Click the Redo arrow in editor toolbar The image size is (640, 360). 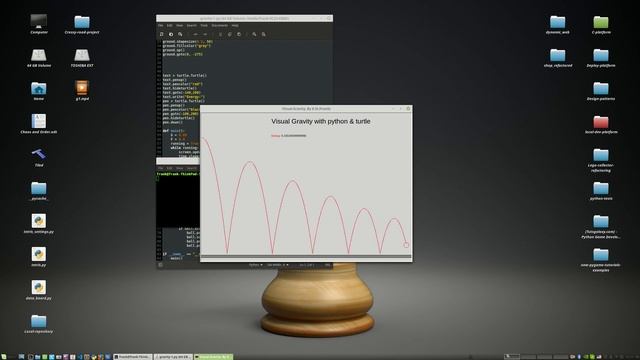click(x=205, y=34)
